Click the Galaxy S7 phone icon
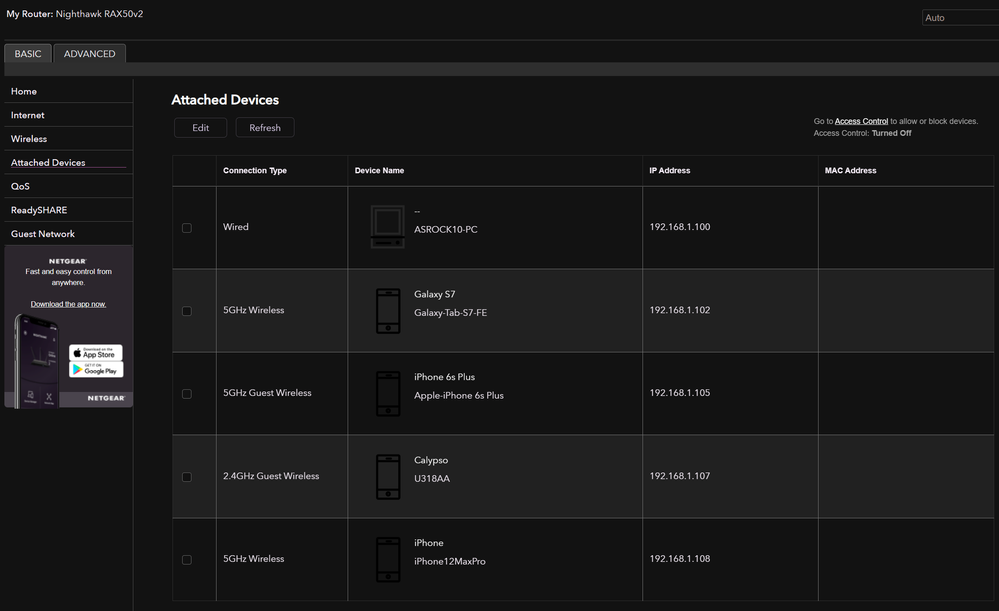This screenshot has width=999, height=611. click(x=388, y=310)
